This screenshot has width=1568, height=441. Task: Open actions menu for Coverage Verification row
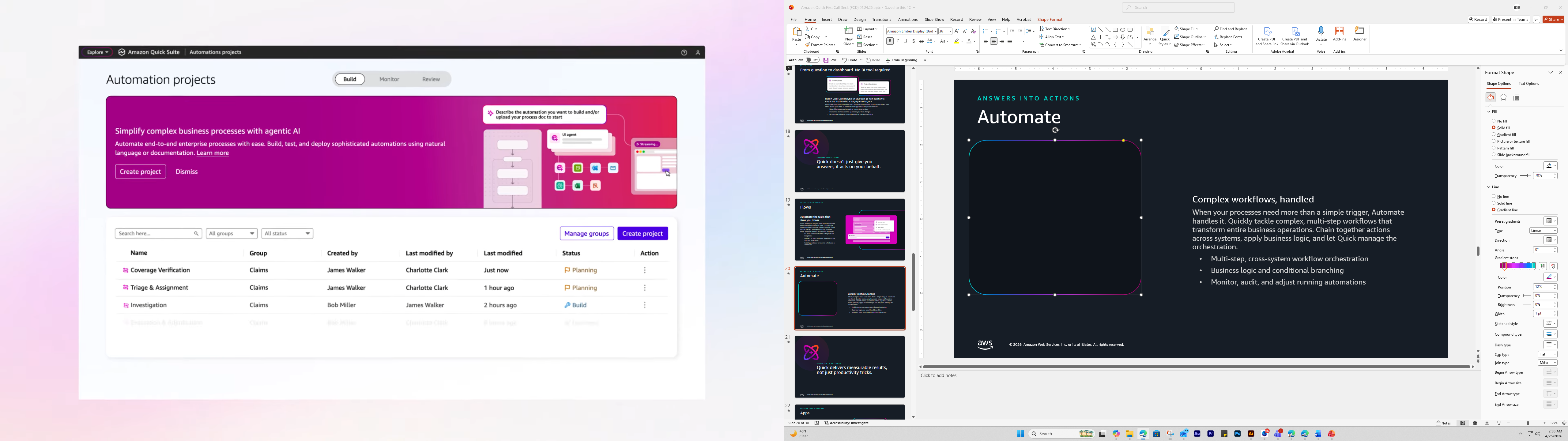[x=645, y=270]
